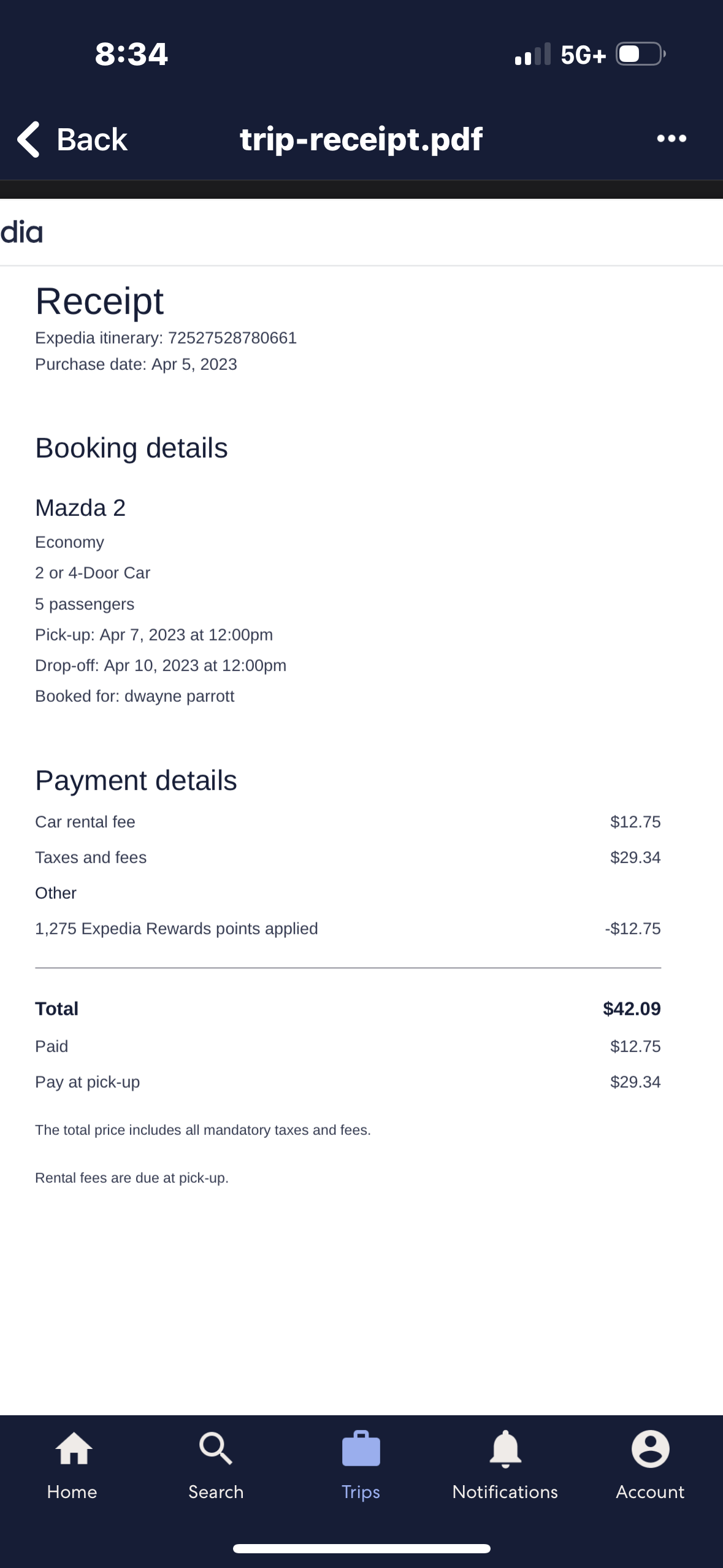Tap the Total amount $42.09
The width and height of the screenshot is (723, 1568).
[632, 1009]
